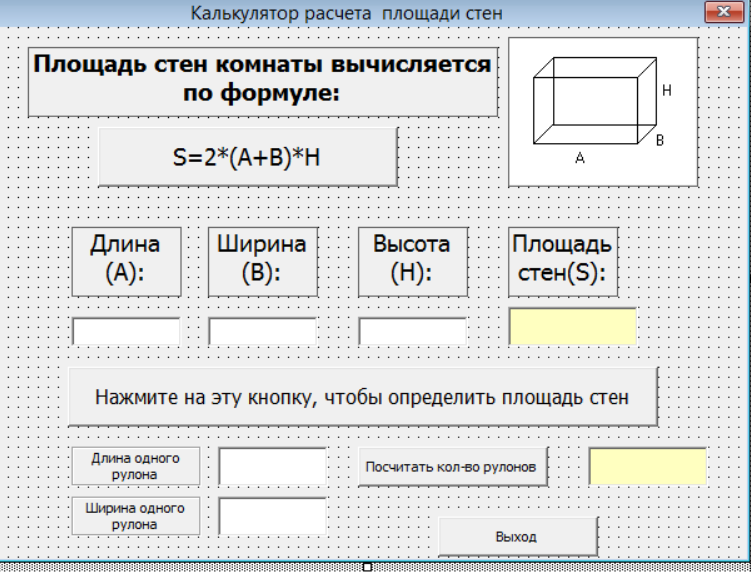751x580 pixels.
Task: Select the S=2*(A+B)*H formula label
Action: [x=248, y=157]
